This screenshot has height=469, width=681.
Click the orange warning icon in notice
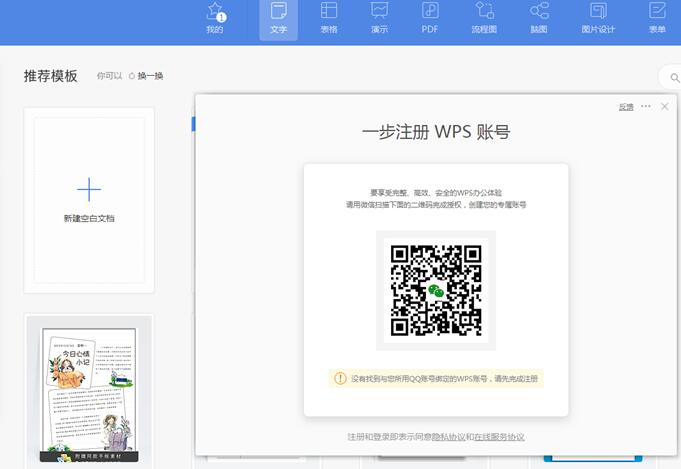click(340, 378)
